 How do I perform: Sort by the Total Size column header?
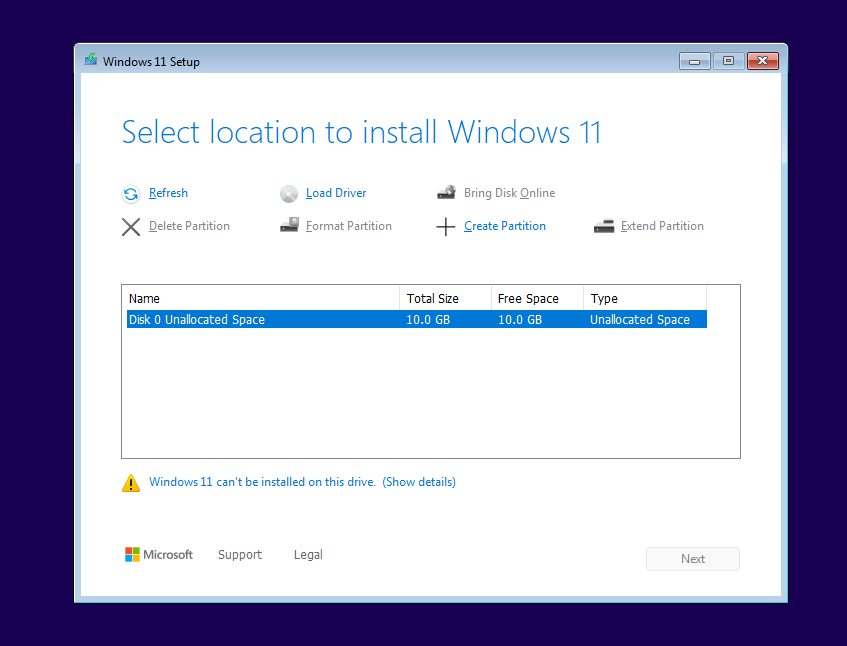click(445, 298)
